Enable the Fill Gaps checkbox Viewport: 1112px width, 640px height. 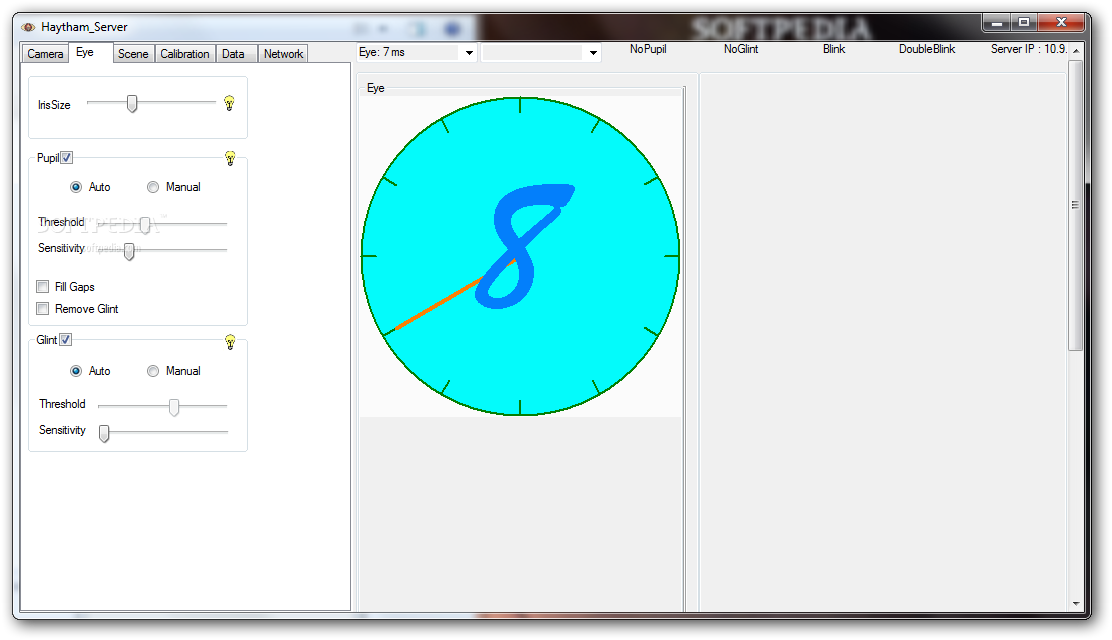pos(43,287)
